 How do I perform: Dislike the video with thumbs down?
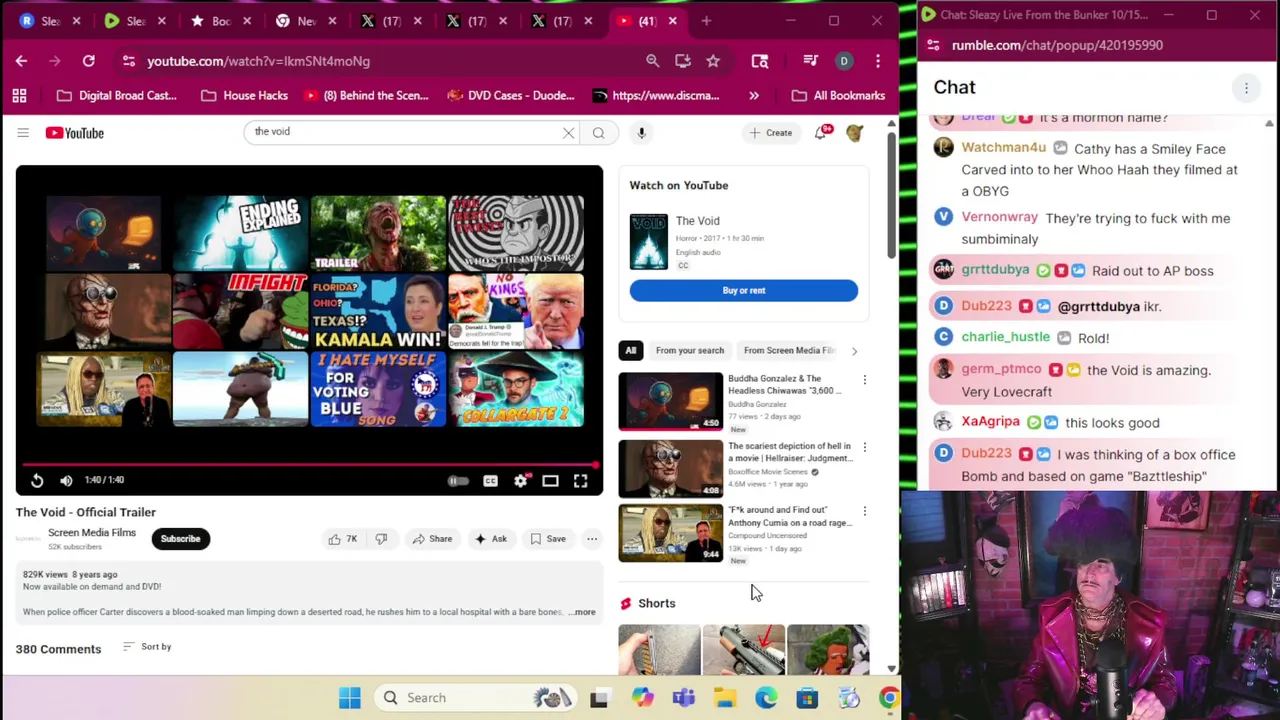381,539
